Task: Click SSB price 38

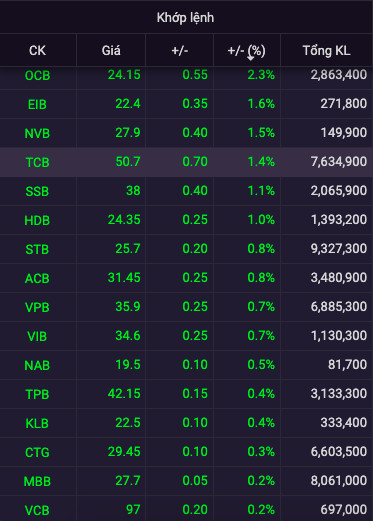Action: [133, 191]
